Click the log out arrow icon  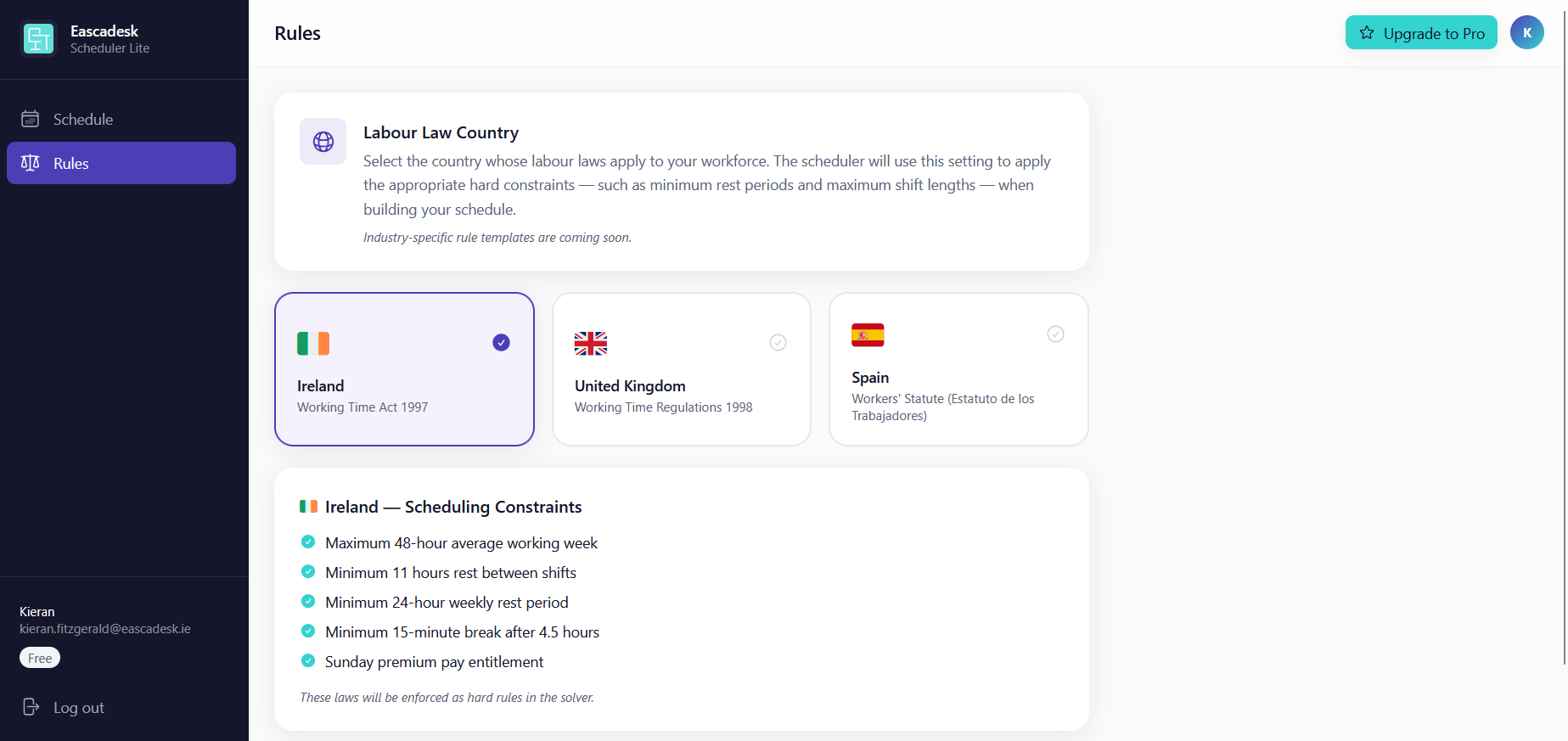coord(31,707)
